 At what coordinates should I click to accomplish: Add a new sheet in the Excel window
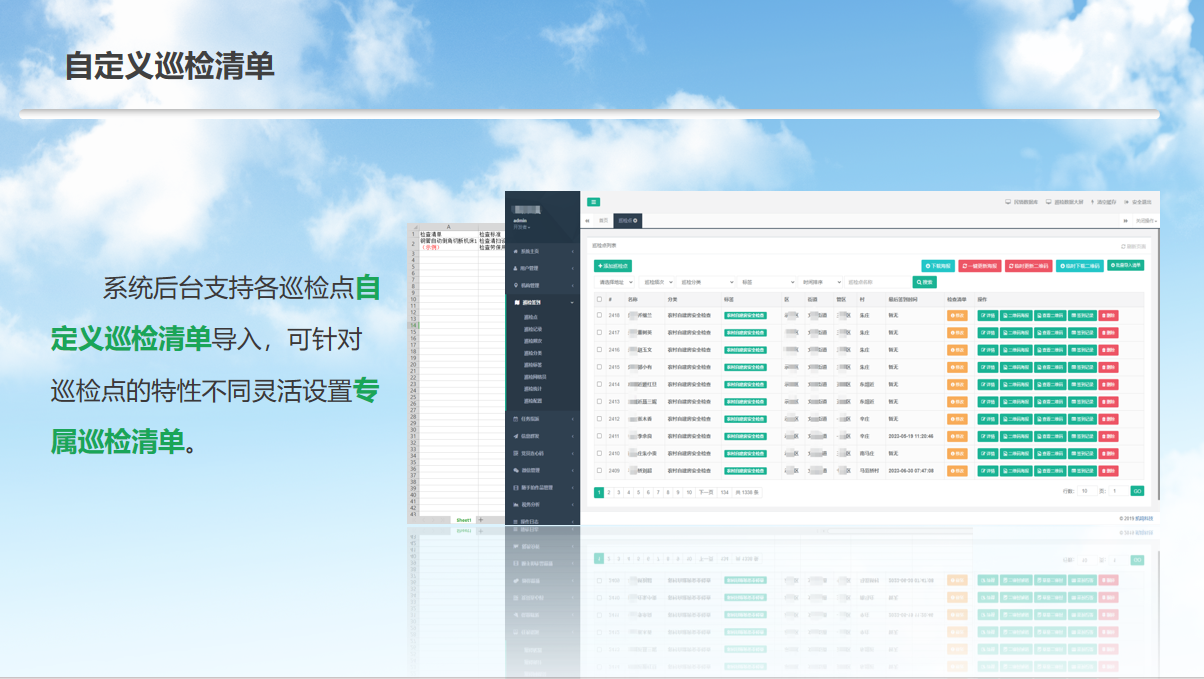point(481,520)
